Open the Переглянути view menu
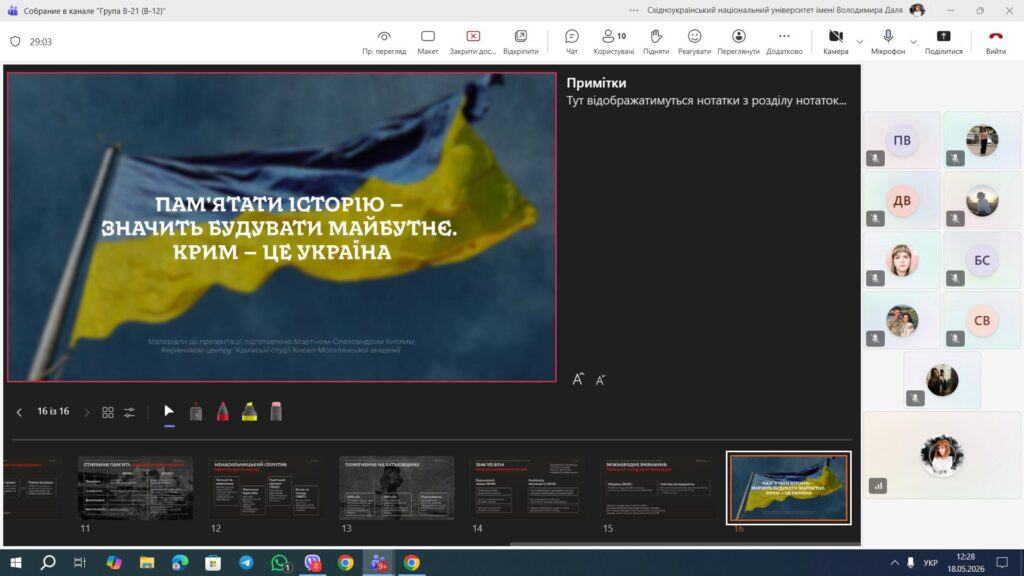 739,42
